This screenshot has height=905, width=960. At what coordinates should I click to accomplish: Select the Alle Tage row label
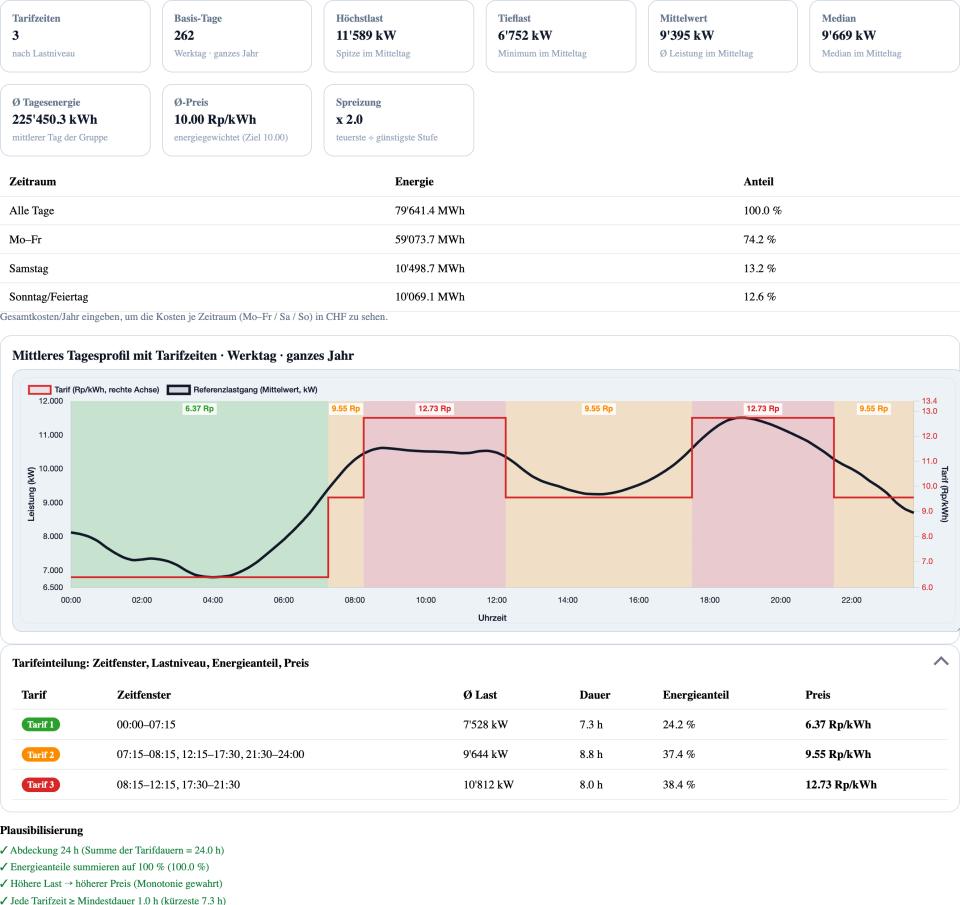(x=32, y=211)
